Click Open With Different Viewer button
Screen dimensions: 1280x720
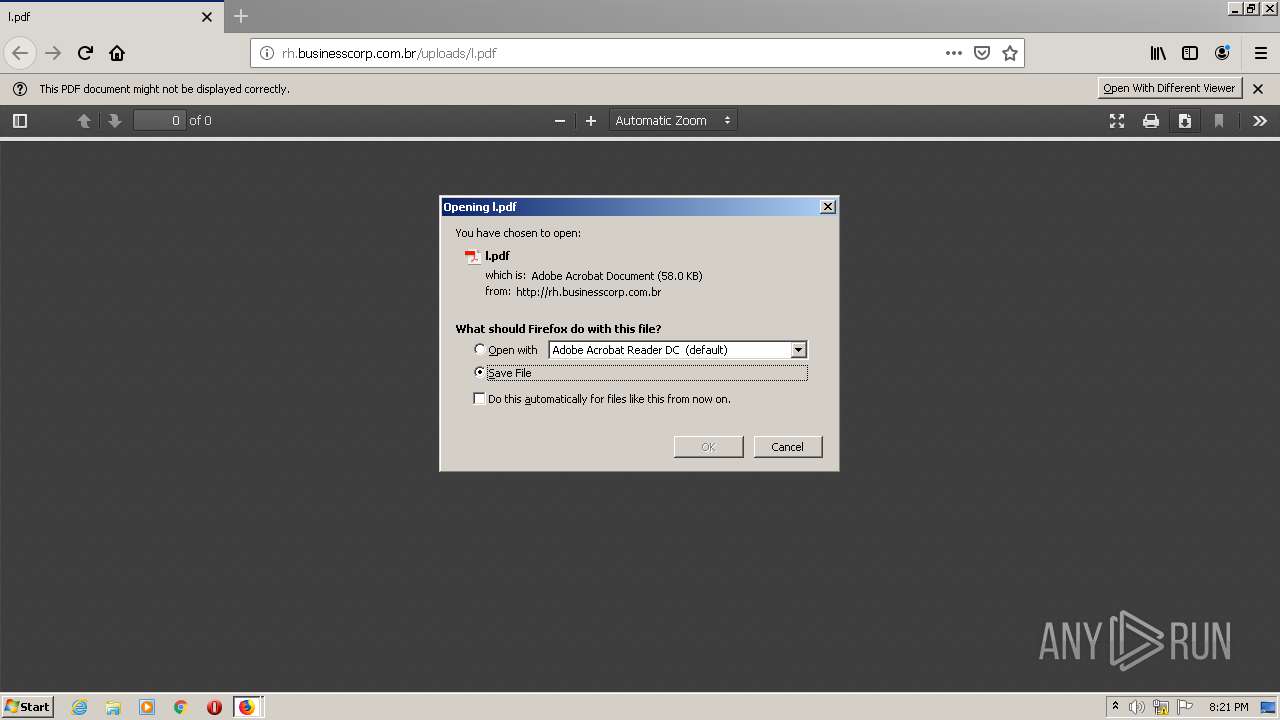coord(1169,88)
